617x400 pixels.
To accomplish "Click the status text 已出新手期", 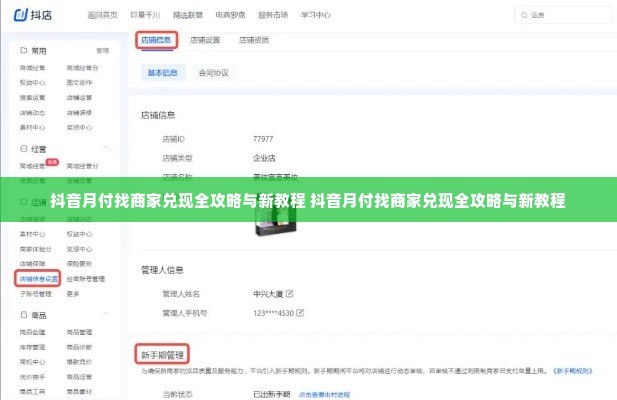I will pyautogui.click(x=272, y=394).
